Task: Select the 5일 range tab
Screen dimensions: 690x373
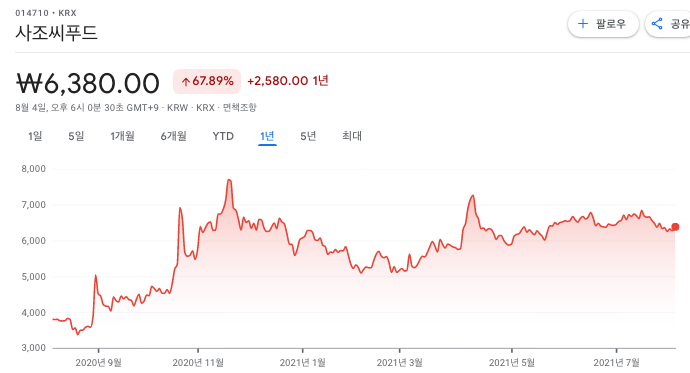Action: point(76,136)
